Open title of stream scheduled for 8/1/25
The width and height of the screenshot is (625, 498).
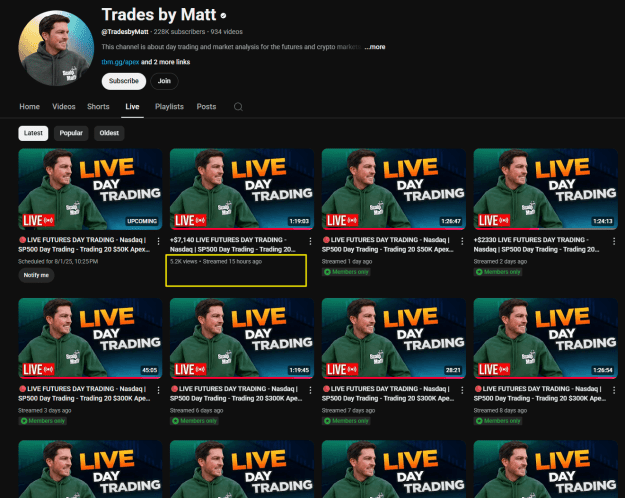pos(84,244)
